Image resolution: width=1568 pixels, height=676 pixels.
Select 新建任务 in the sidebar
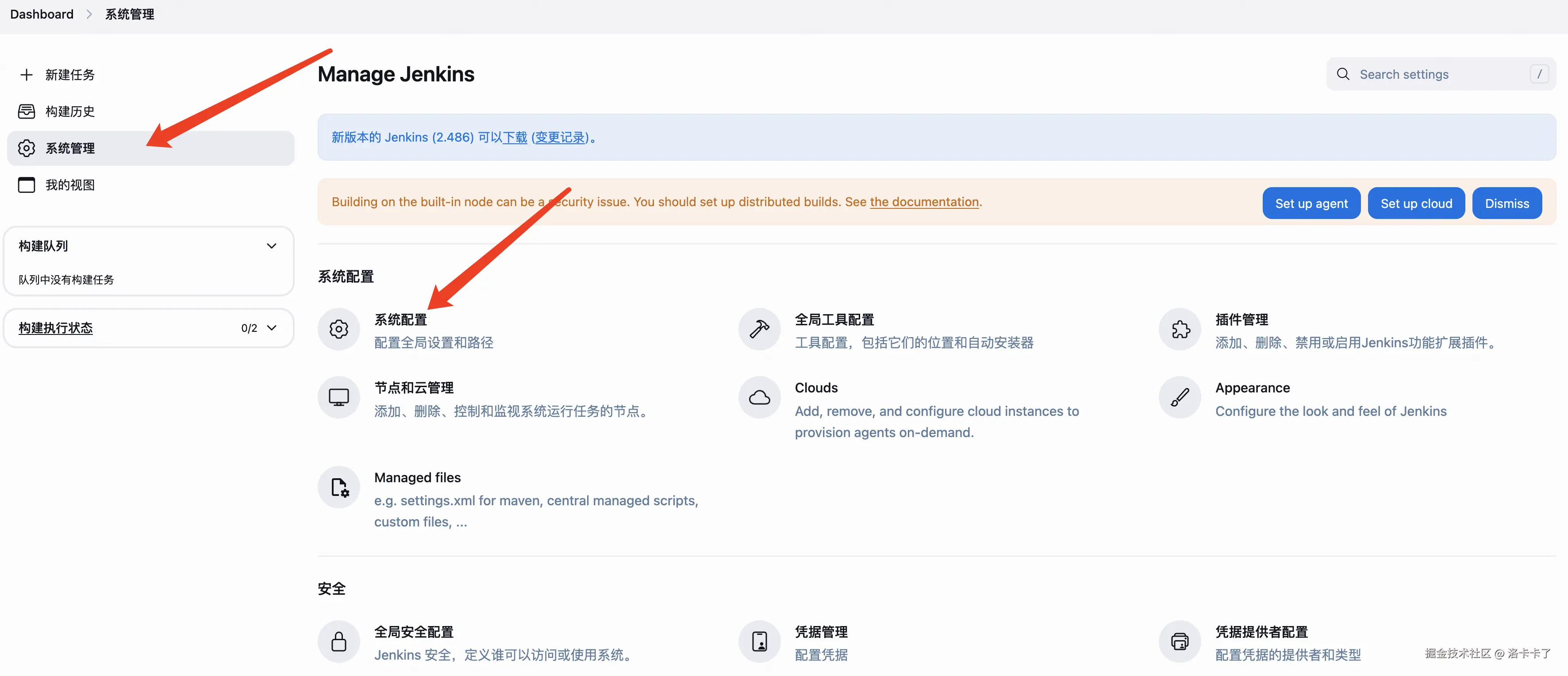point(69,75)
